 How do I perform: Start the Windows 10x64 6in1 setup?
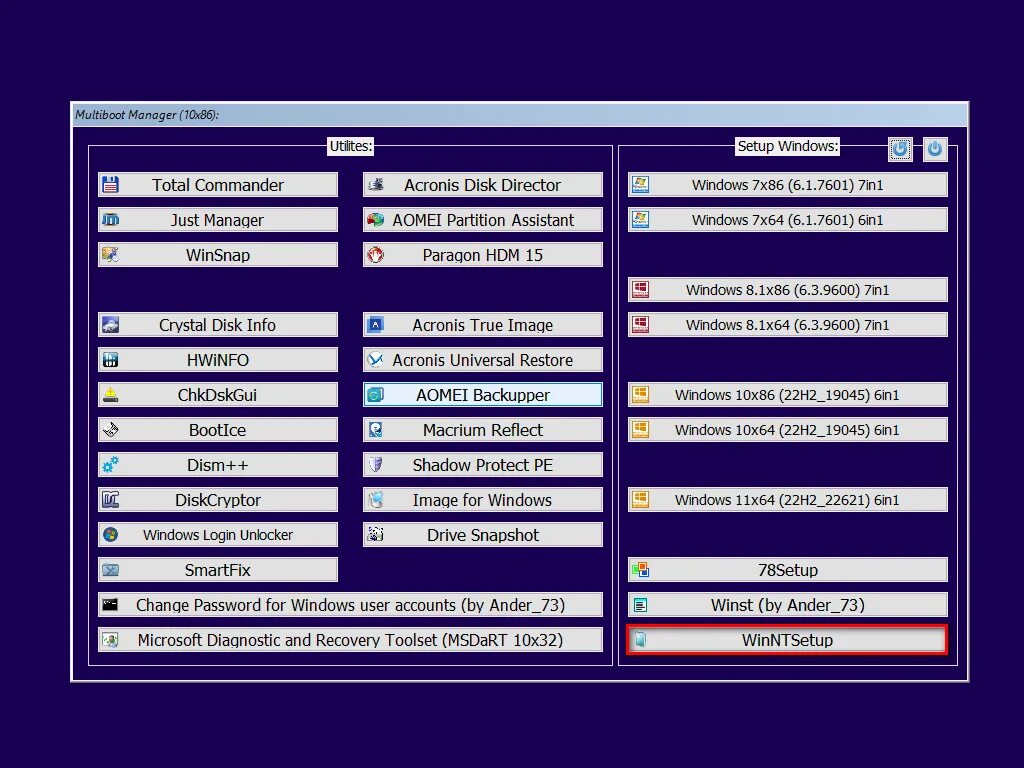coord(787,429)
